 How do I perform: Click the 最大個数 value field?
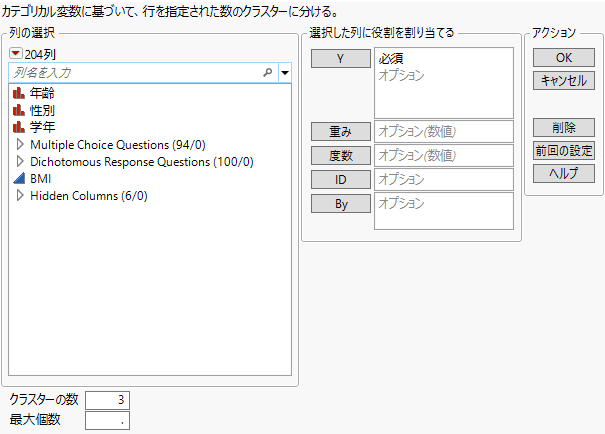(107, 420)
